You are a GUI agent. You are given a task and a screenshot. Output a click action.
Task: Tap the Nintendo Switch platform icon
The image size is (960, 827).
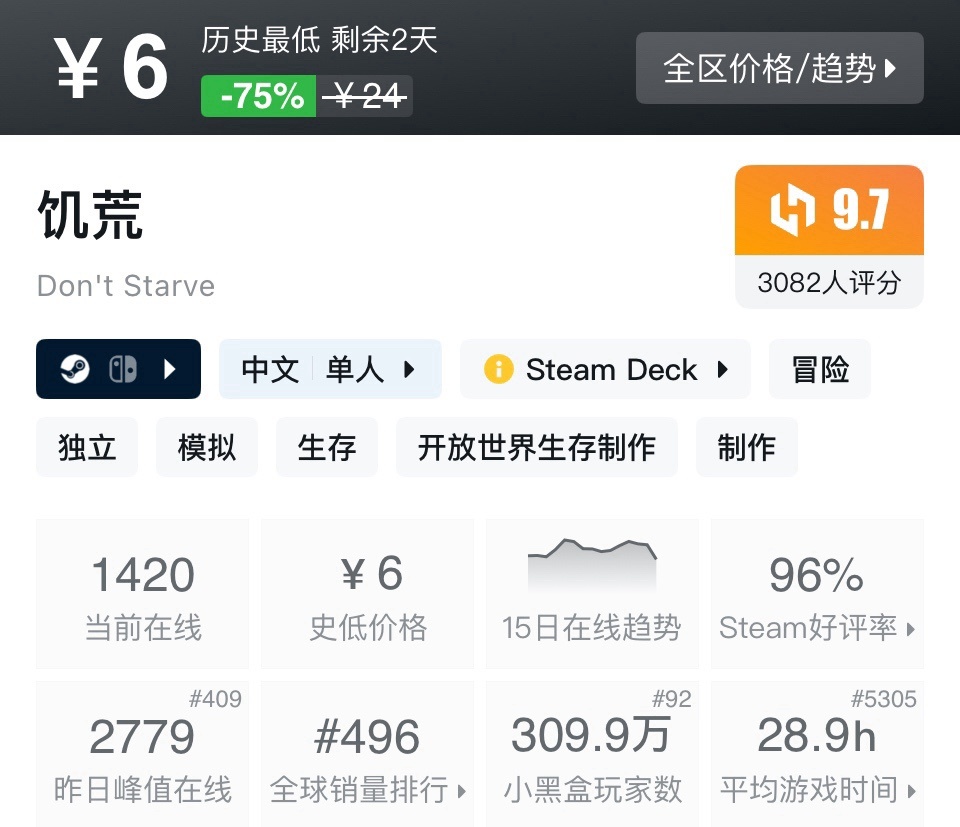click(x=122, y=369)
